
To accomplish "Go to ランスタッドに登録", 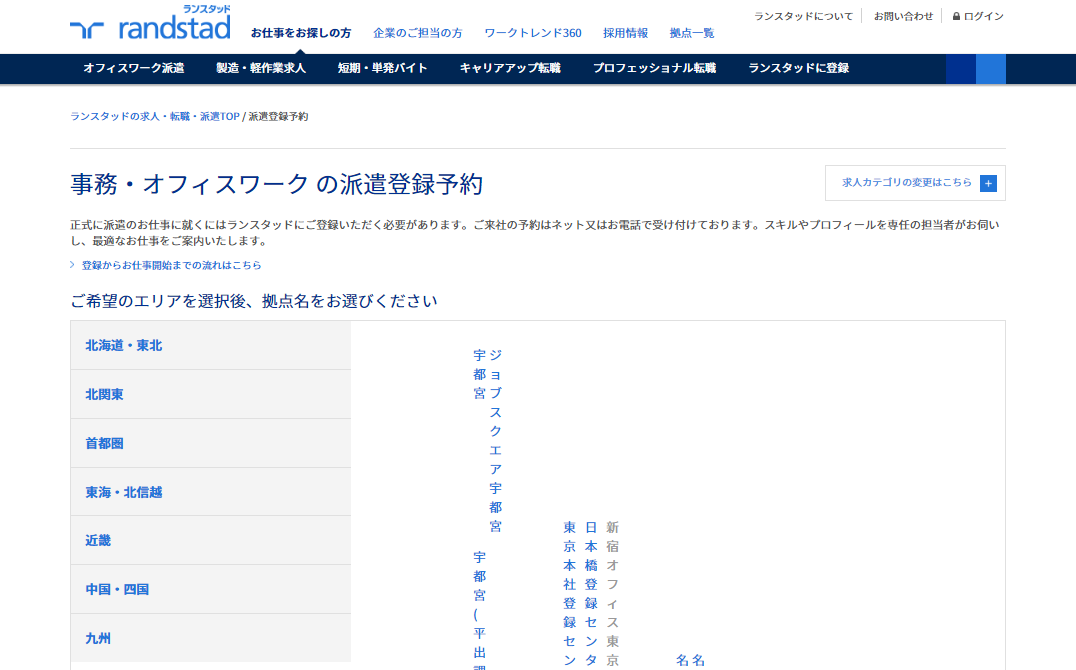I will tap(798, 68).
